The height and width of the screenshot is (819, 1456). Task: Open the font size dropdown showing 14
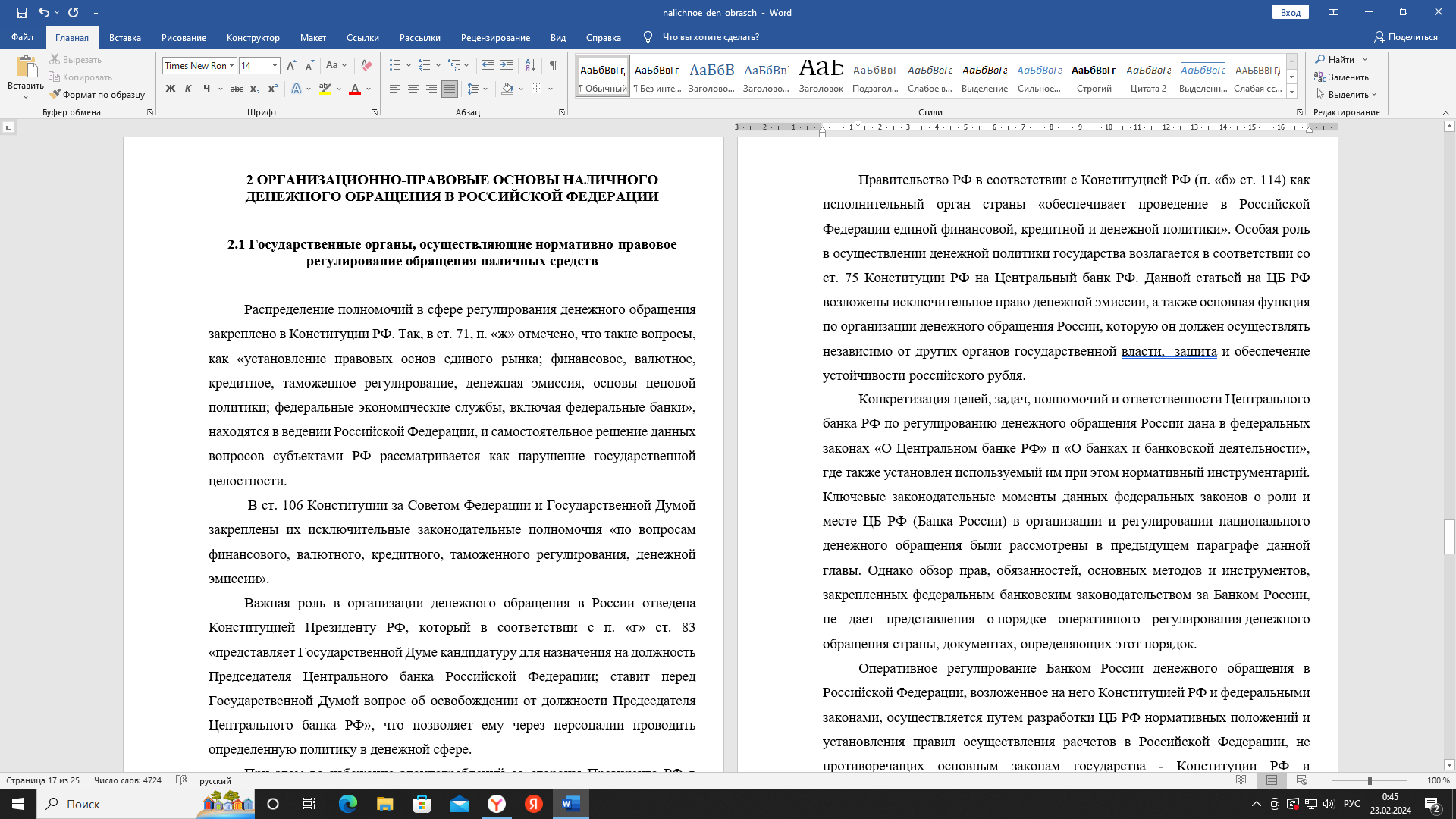[x=275, y=66]
